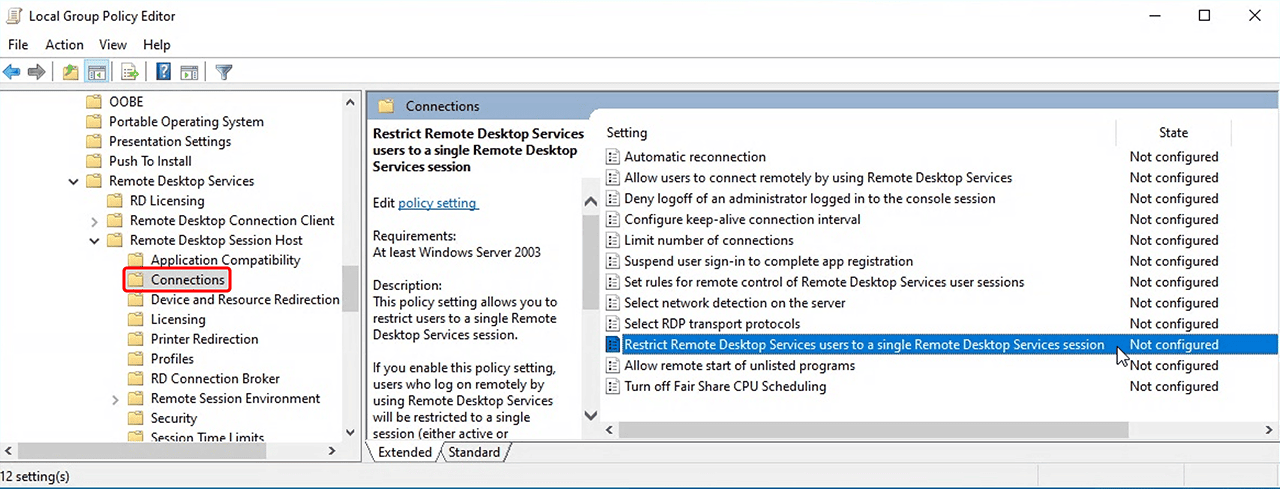
Task: Expand Remote Desktop Connection Client node
Action: pos(95,221)
